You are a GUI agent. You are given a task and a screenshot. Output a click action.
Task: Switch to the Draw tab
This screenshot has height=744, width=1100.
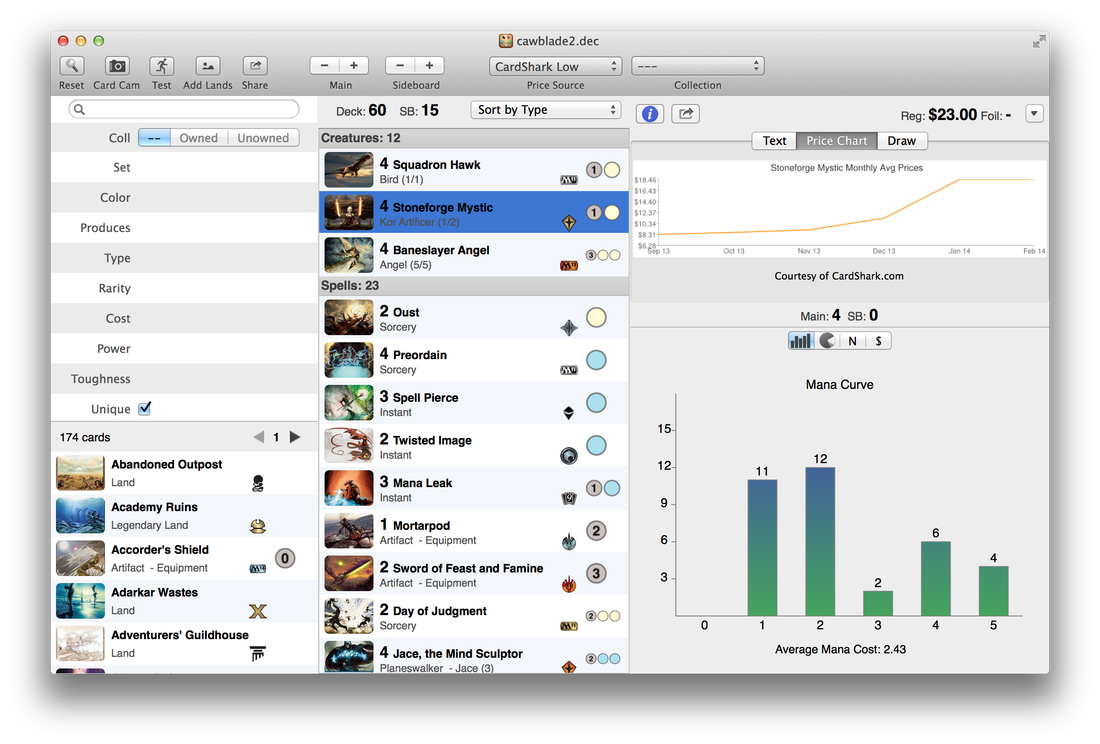901,140
